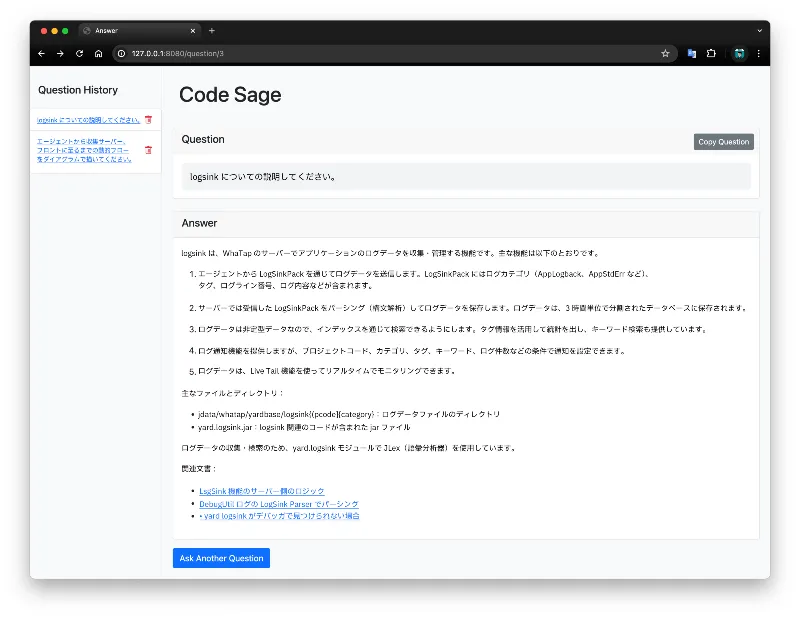Click the Question History heading
The width and height of the screenshot is (800, 618).
click(78, 90)
